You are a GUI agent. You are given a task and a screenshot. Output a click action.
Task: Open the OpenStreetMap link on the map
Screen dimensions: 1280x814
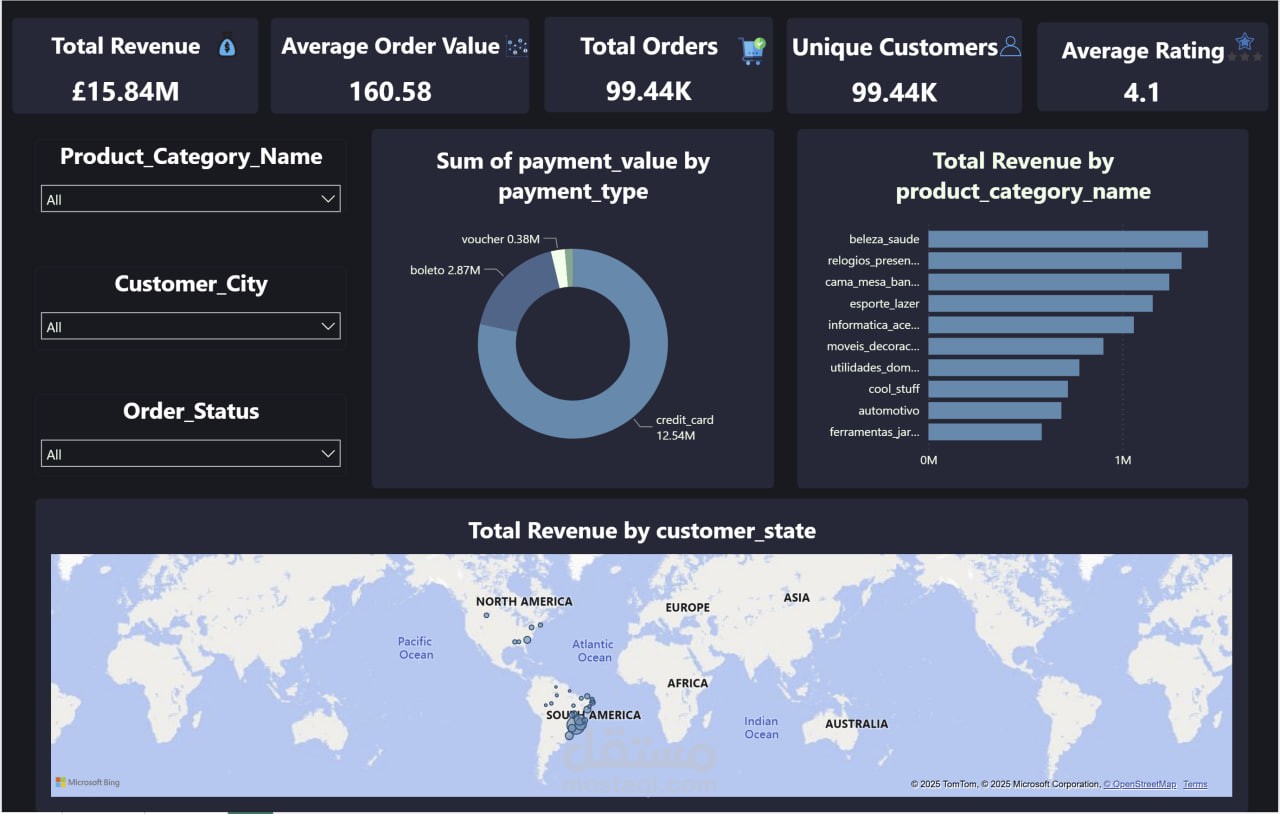click(1140, 785)
